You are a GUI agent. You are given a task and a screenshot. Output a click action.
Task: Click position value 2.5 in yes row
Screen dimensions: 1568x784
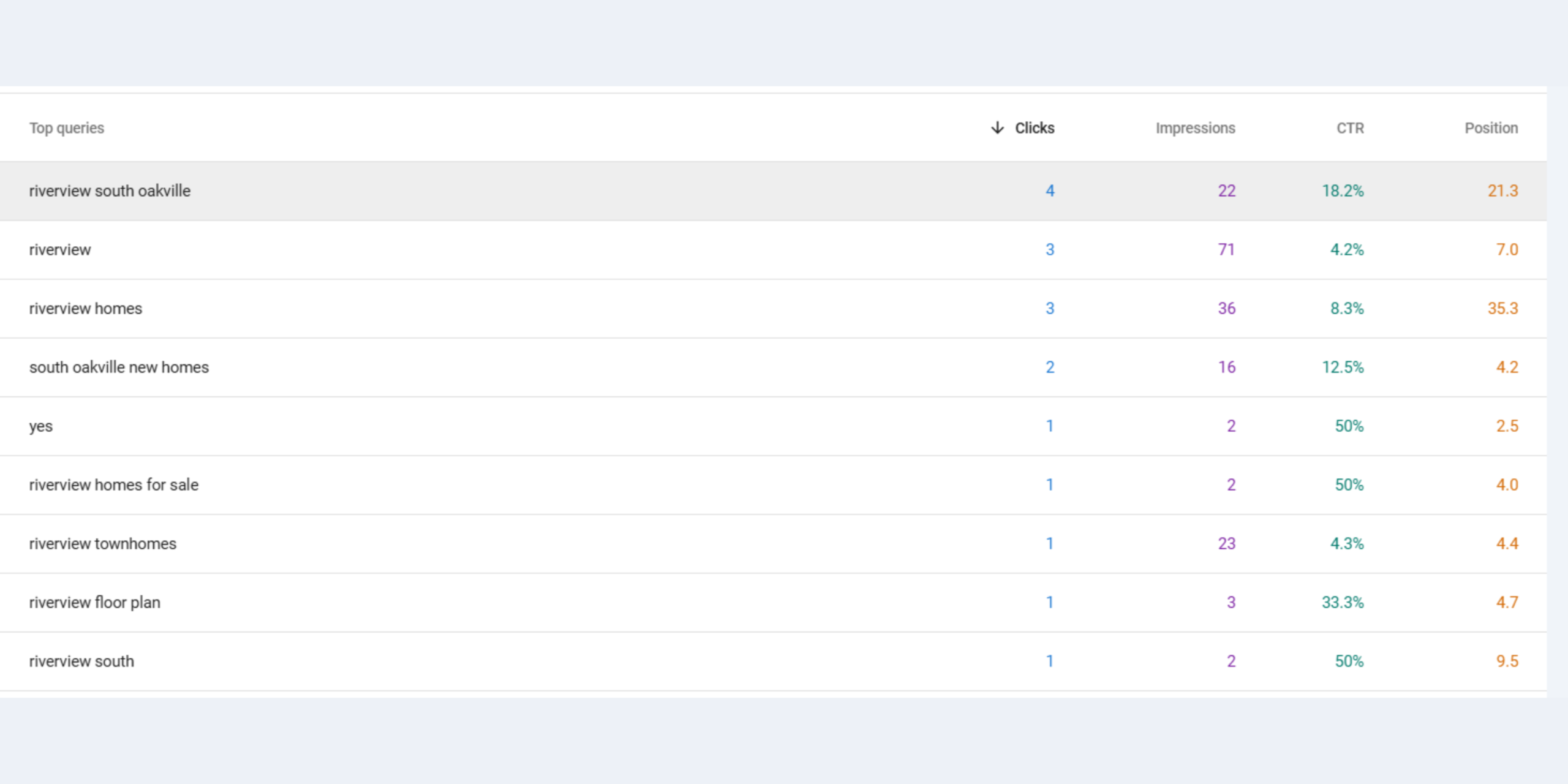[x=1507, y=426]
